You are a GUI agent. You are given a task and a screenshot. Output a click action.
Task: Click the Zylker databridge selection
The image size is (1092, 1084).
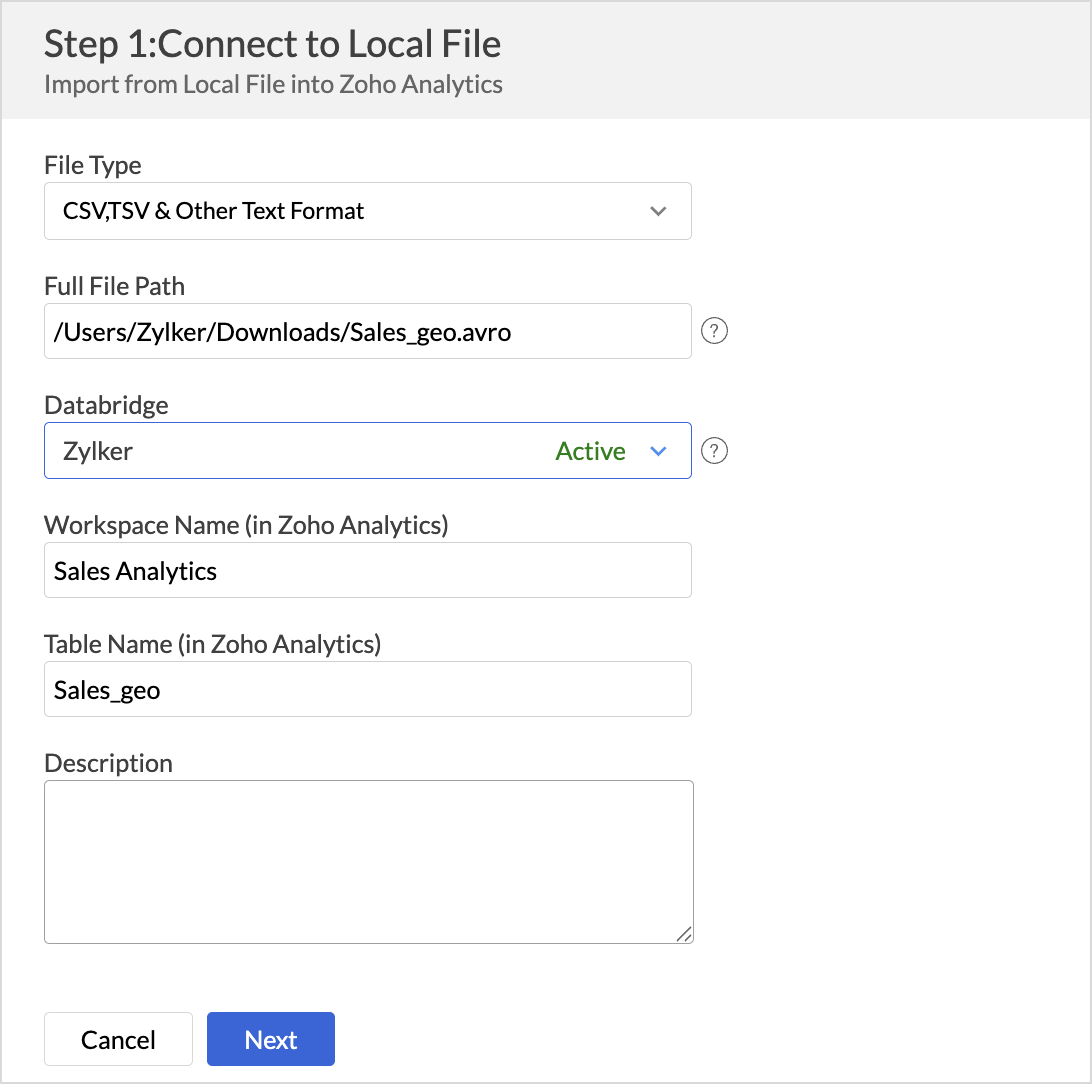click(98, 451)
